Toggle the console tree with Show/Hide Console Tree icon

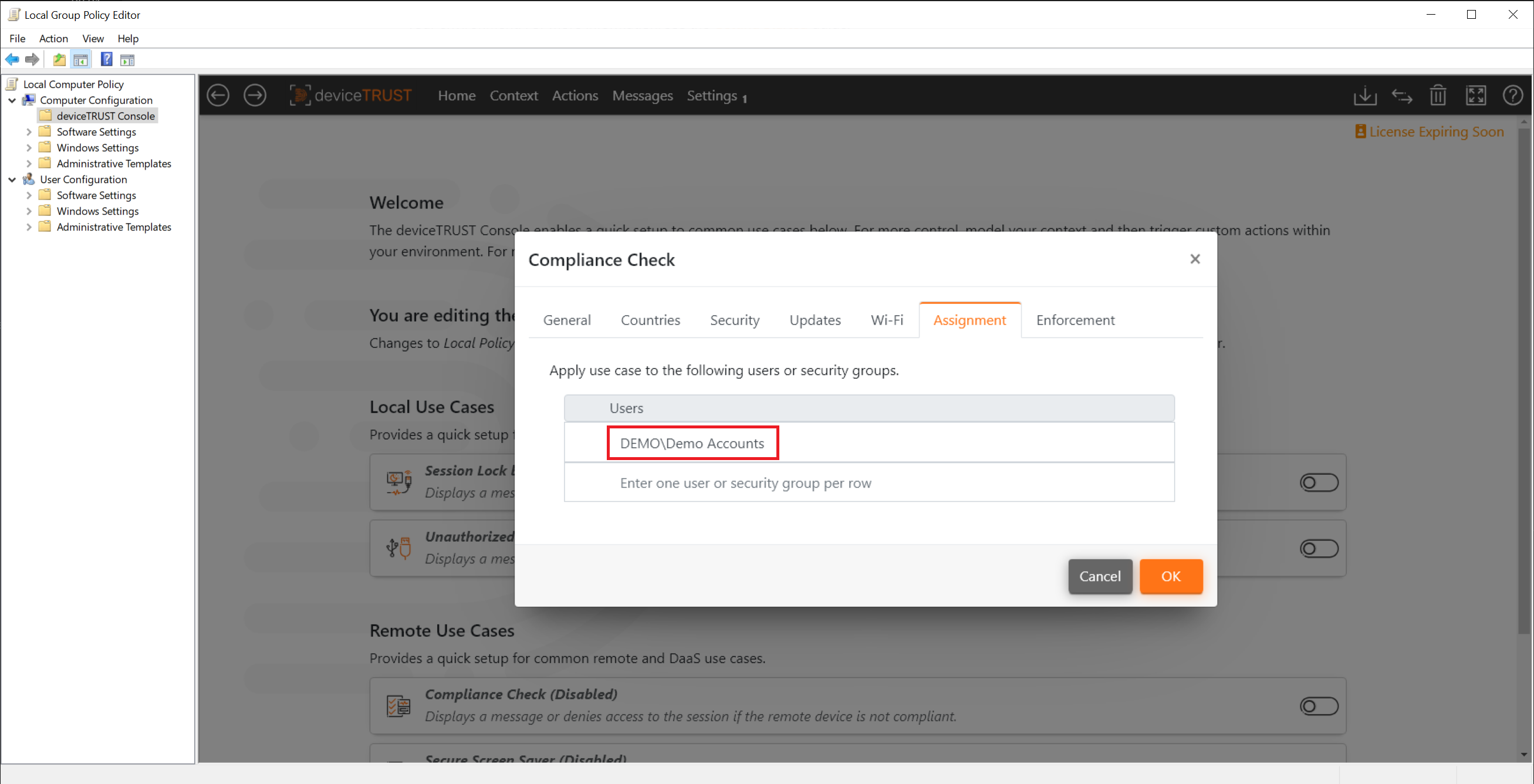[x=80, y=59]
